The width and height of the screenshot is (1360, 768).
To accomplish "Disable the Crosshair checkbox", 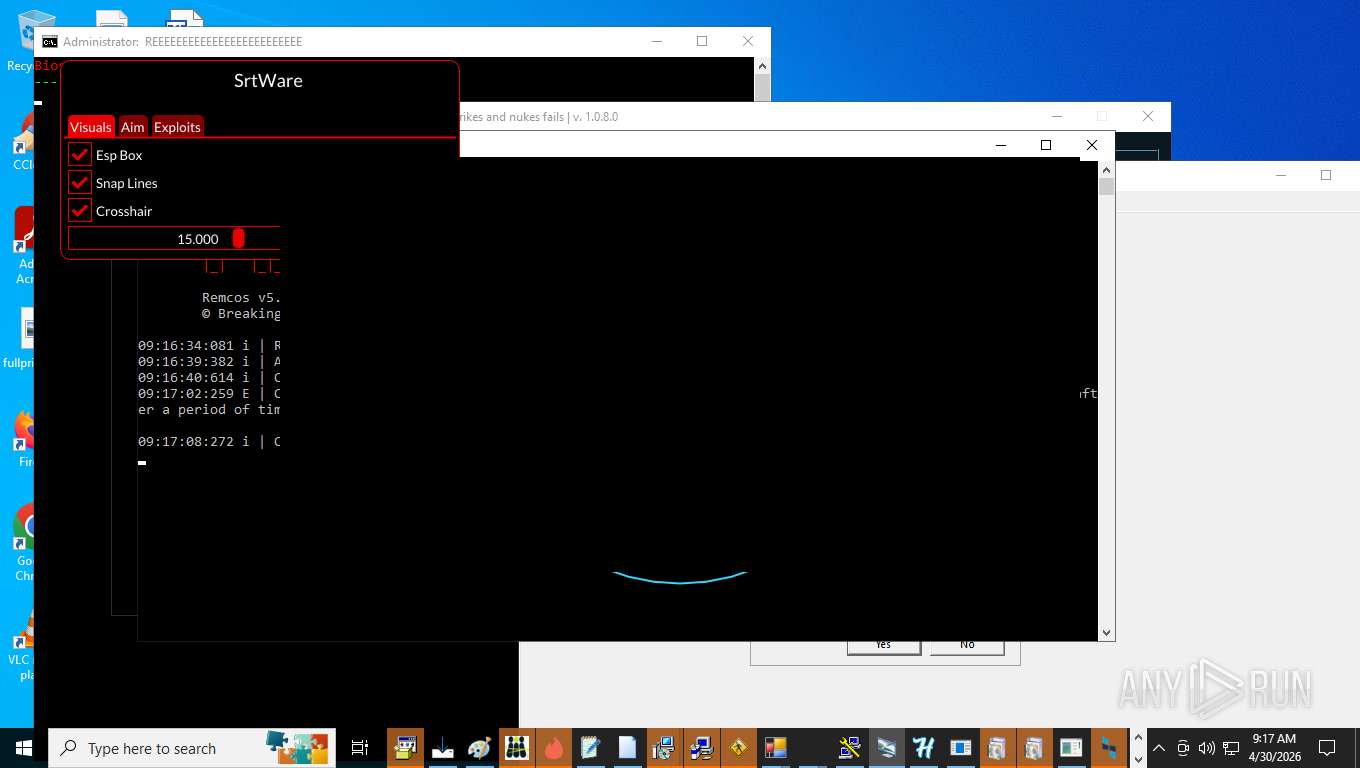I will (x=80, y=211).
